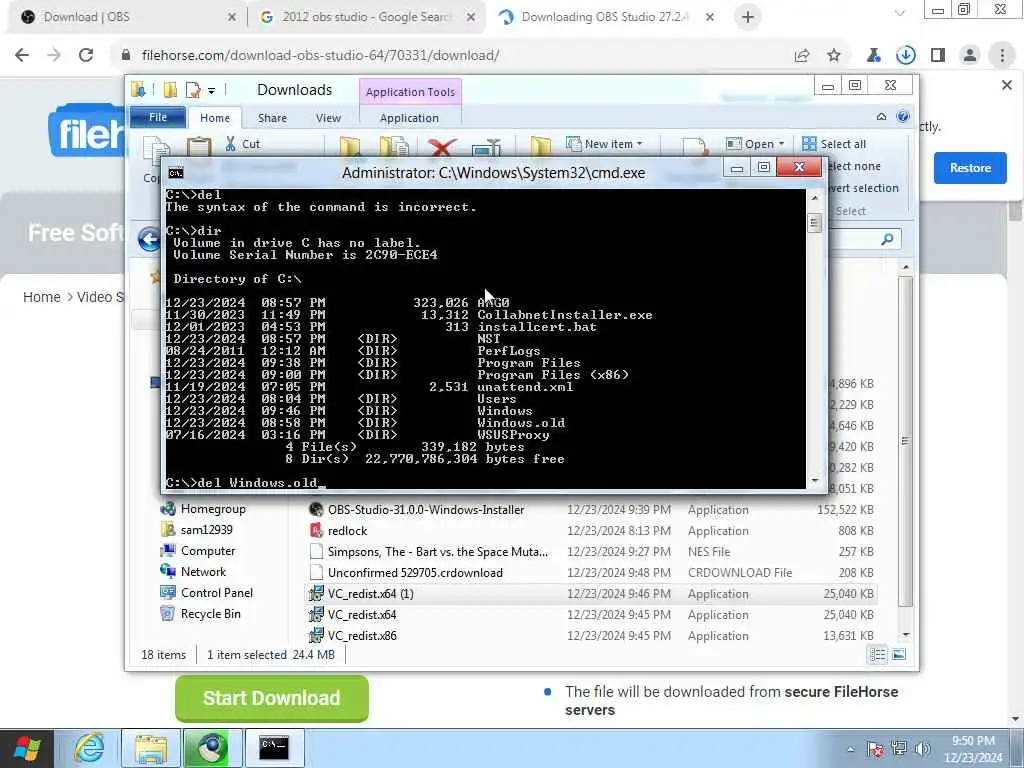Viewport: 1024px width, 768px height.
Task: Close the restore popup with X
Action: coord(1006,85)
